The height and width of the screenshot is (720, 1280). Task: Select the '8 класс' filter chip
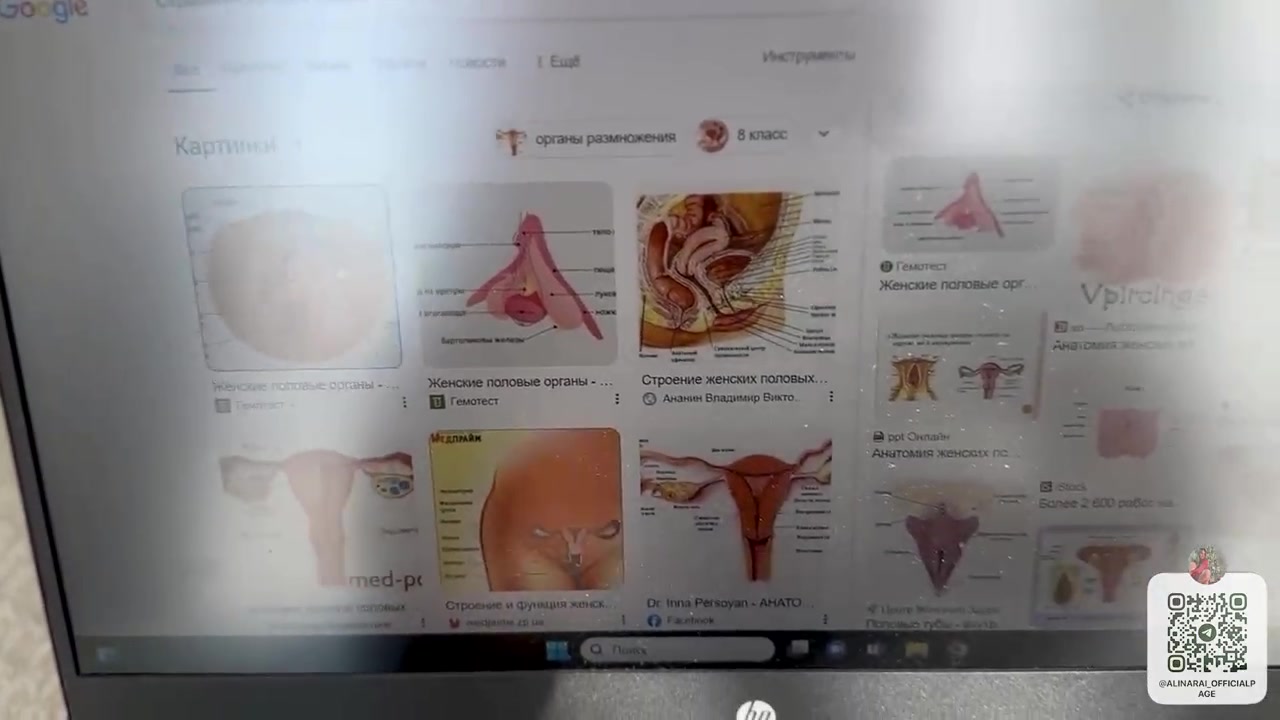(743, 135)
